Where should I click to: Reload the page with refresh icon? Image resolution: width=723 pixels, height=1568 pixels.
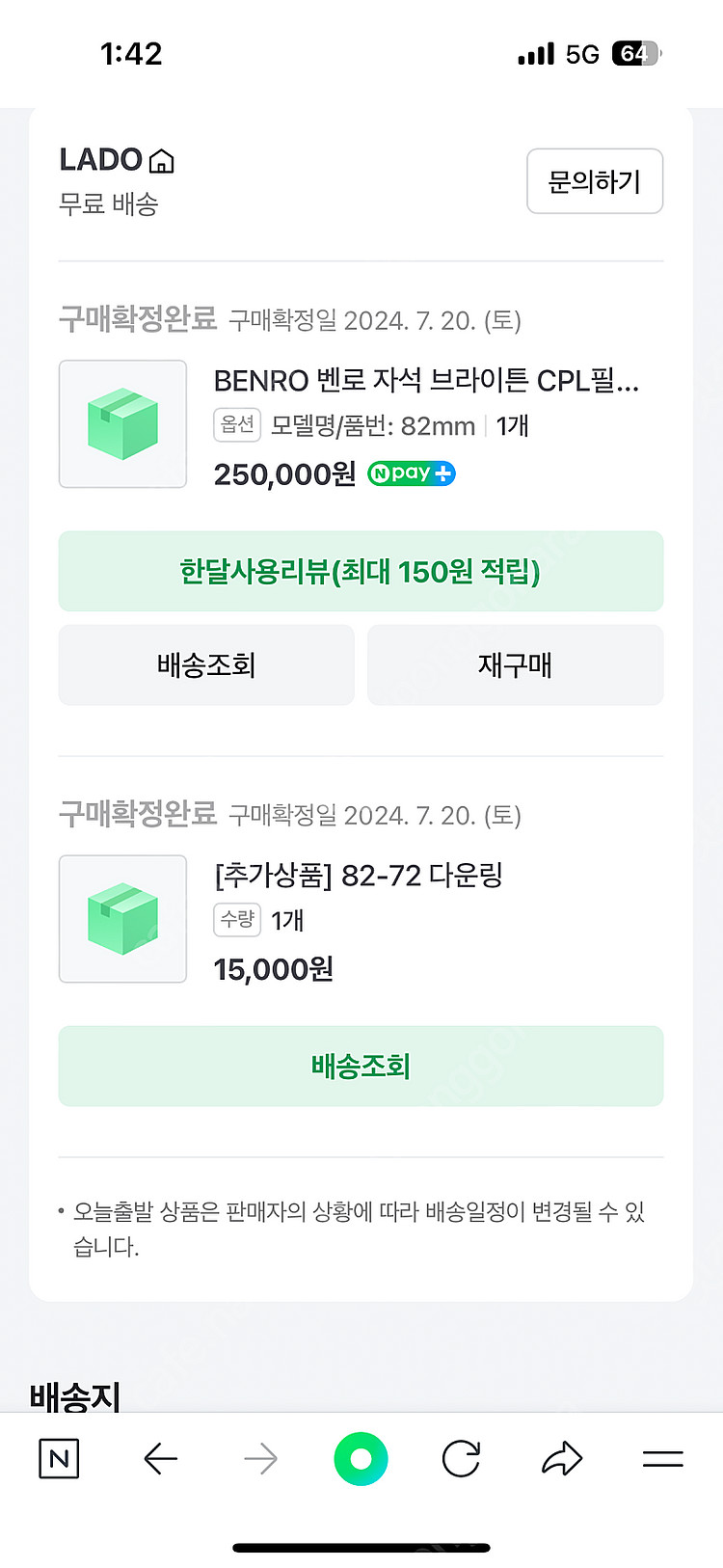click(461, 1458)
